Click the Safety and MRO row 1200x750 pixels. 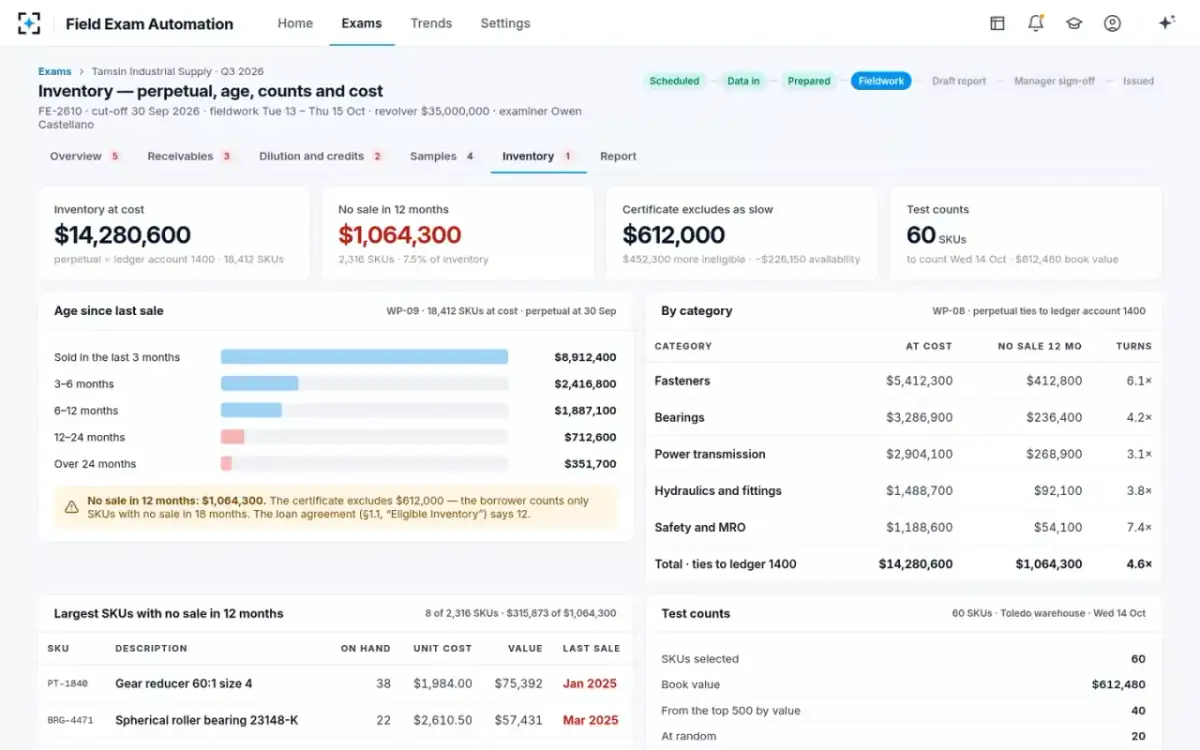click(903, 527)
